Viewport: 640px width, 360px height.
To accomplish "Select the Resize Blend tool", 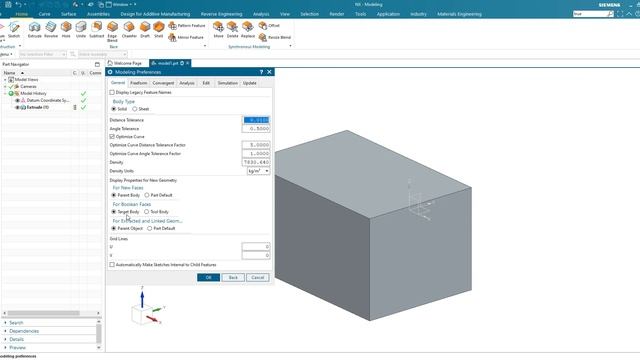I will click(274, 37).
